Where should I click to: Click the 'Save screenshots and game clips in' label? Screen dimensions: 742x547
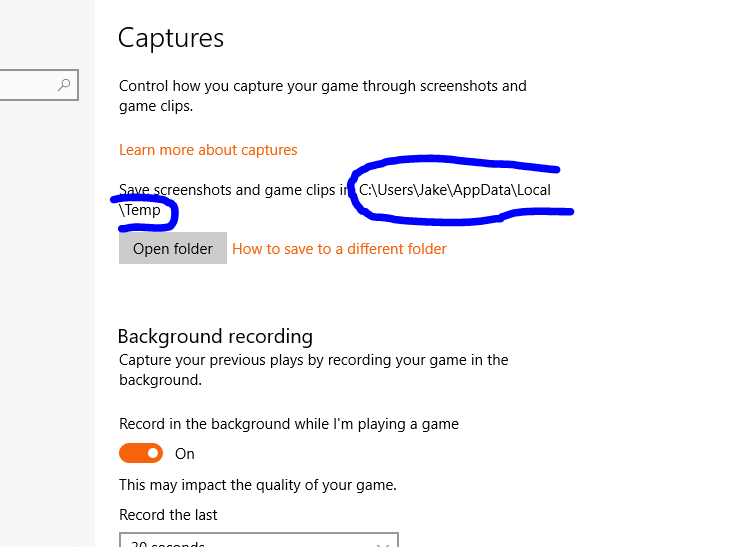click(230, 189)
